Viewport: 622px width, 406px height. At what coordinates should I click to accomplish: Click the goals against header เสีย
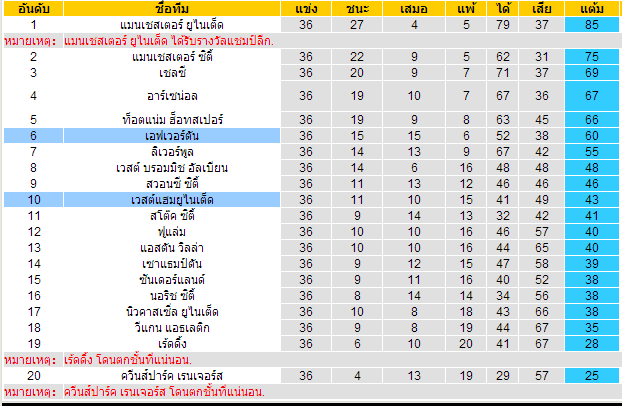[541, 9]
